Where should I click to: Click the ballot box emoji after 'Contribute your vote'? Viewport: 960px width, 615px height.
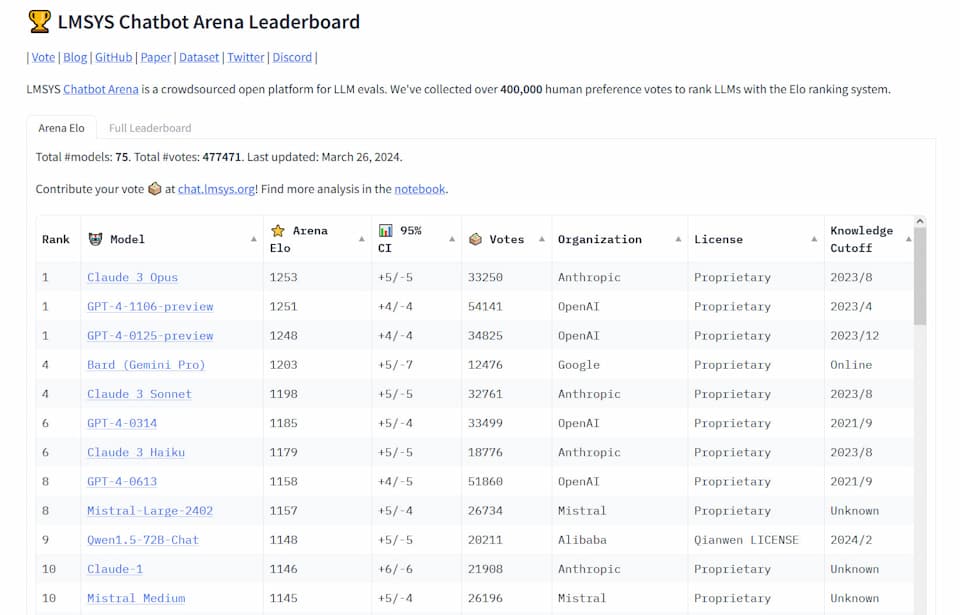pos(154,189)
